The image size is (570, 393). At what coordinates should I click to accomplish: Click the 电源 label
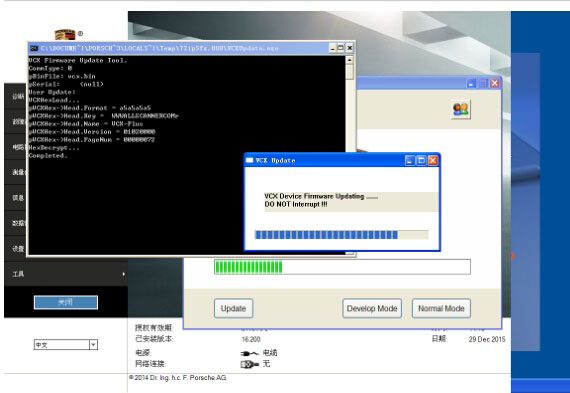[143, 353]
